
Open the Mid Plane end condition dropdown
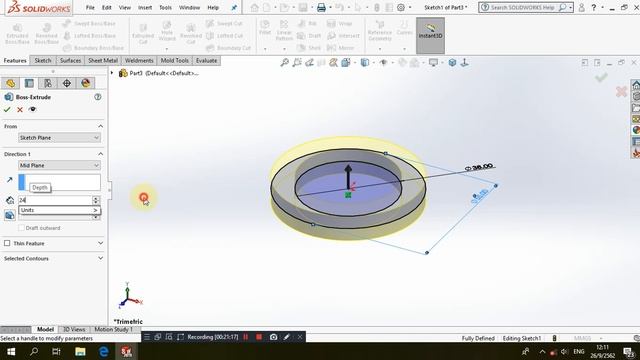coord(59,165)
